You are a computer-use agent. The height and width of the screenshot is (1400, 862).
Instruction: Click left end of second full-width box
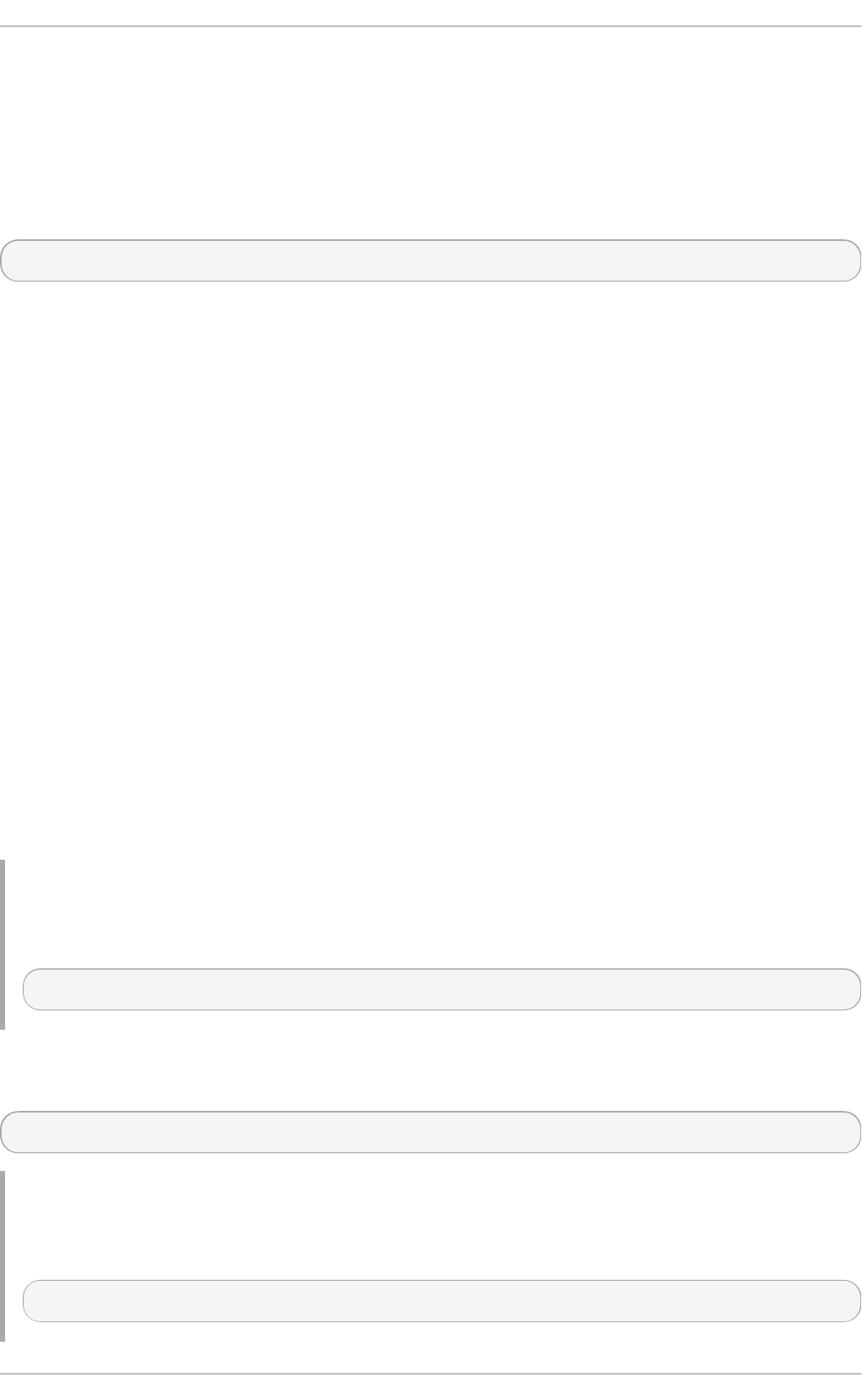click(x=8, y=1132)
